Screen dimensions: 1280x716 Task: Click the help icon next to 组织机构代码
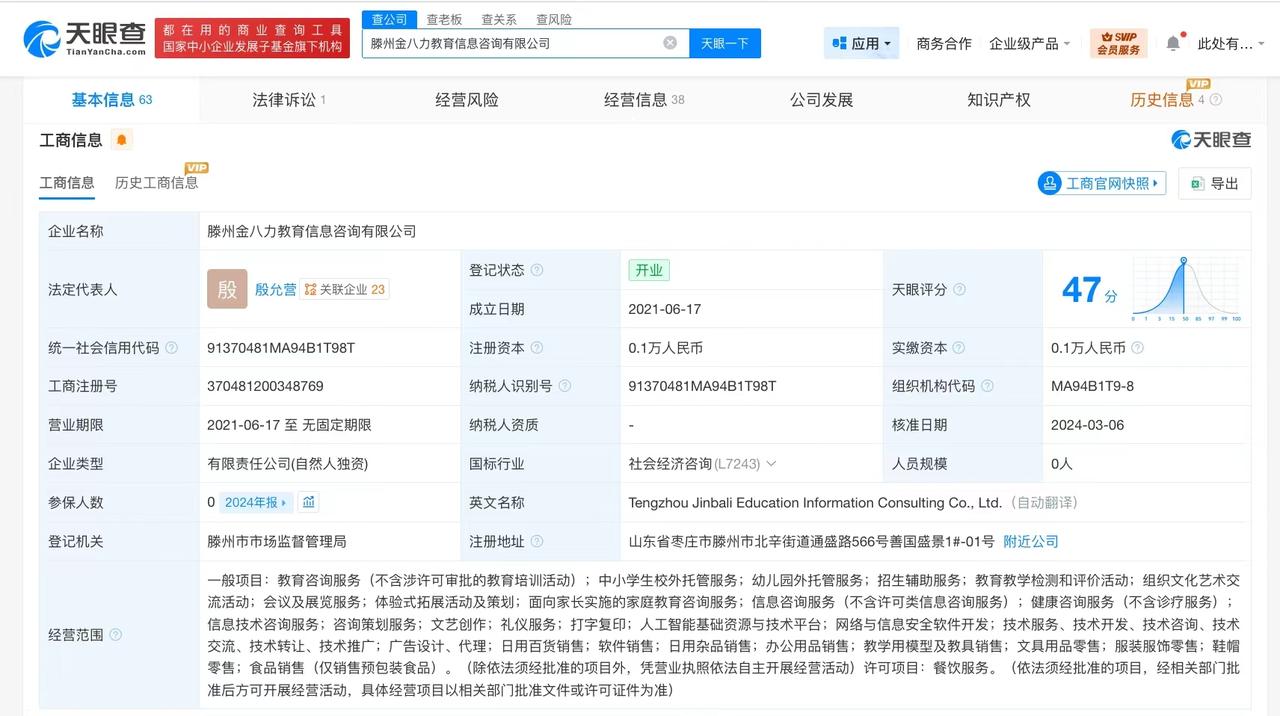pos(987,386)
